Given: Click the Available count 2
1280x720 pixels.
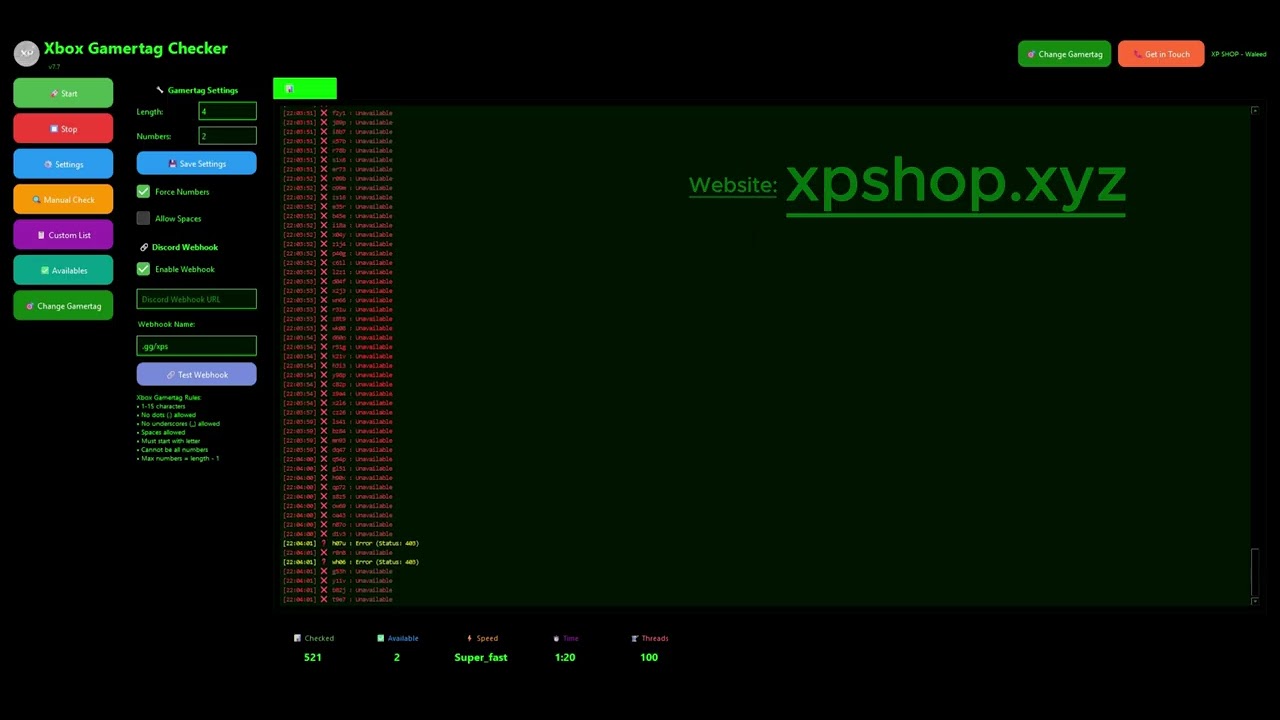Looking at the screenshot, I should pyautogui.click(x=397, y=657).
